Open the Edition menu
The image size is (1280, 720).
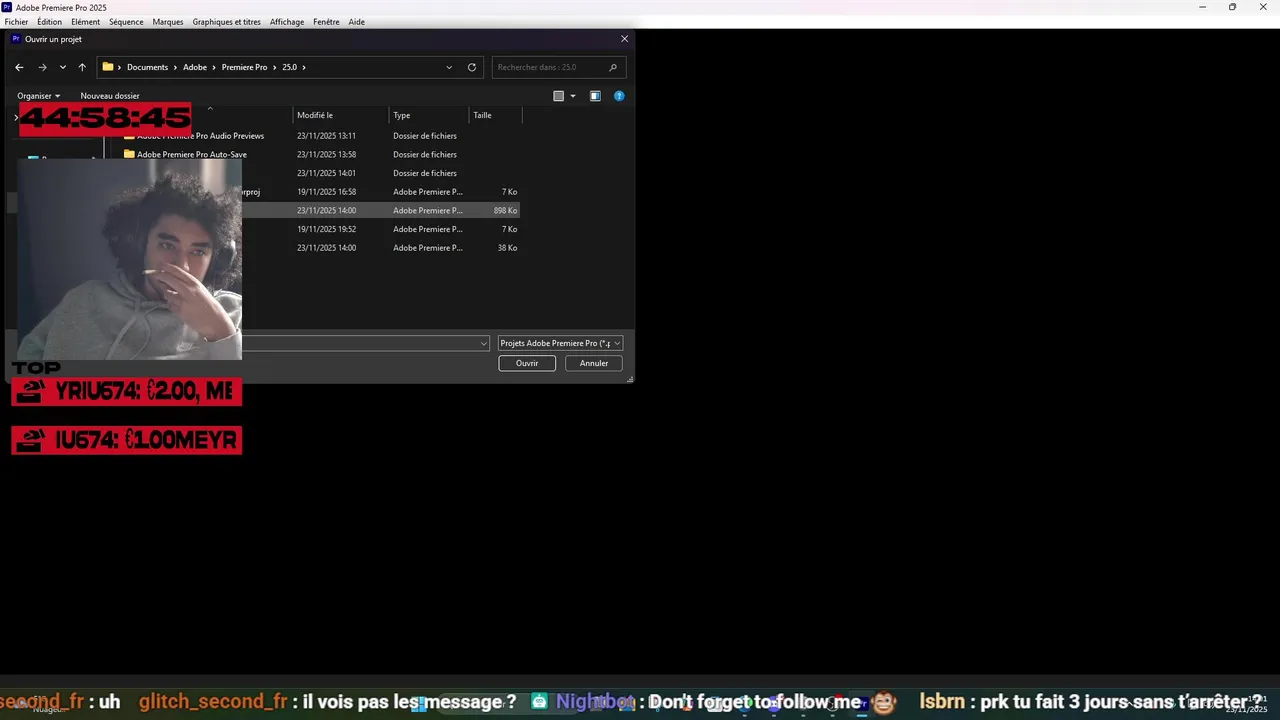point(49,22)
